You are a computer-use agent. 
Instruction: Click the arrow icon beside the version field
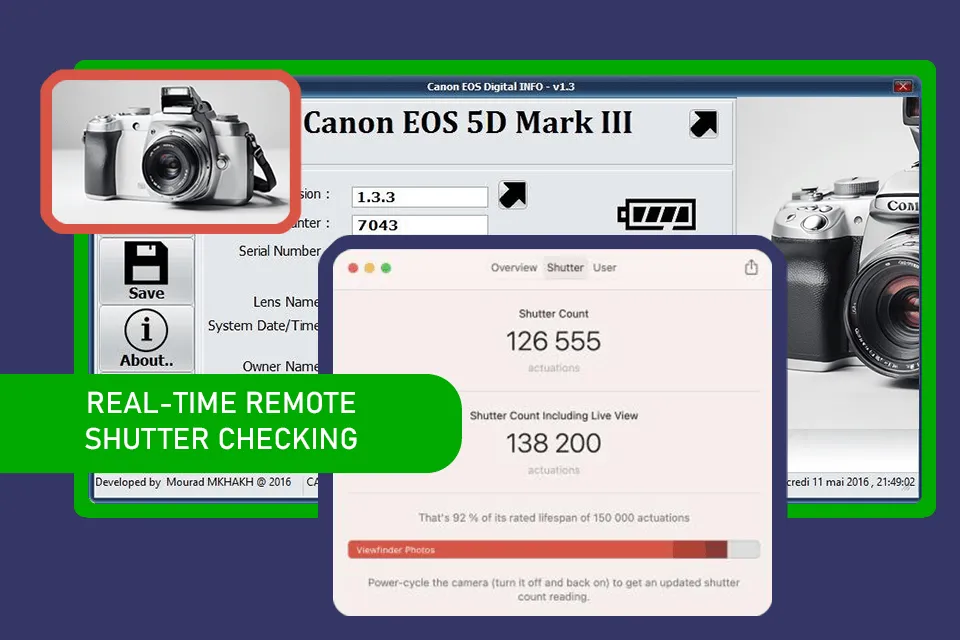(513, 193)
